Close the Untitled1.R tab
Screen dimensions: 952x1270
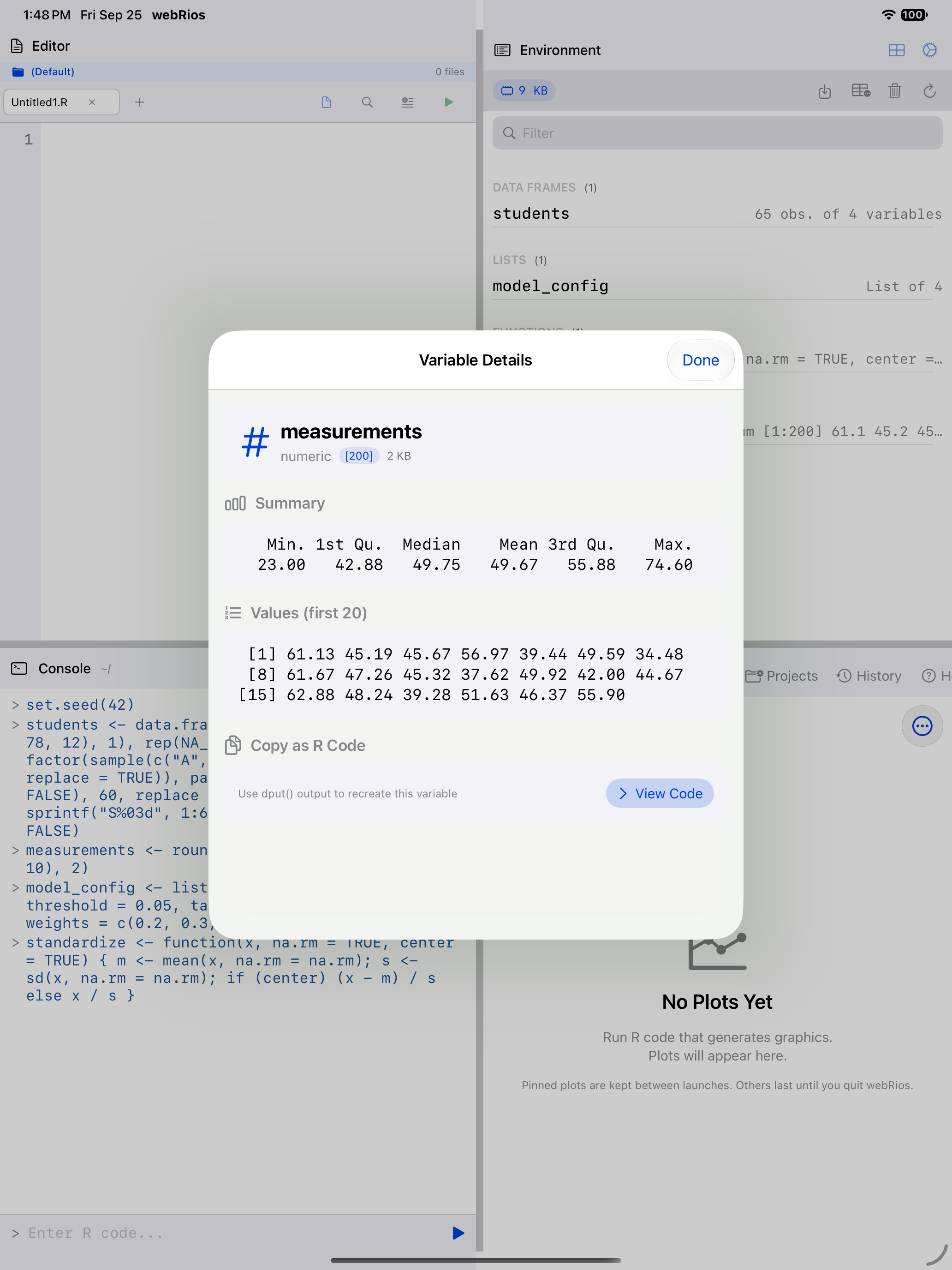coord(92,102)
